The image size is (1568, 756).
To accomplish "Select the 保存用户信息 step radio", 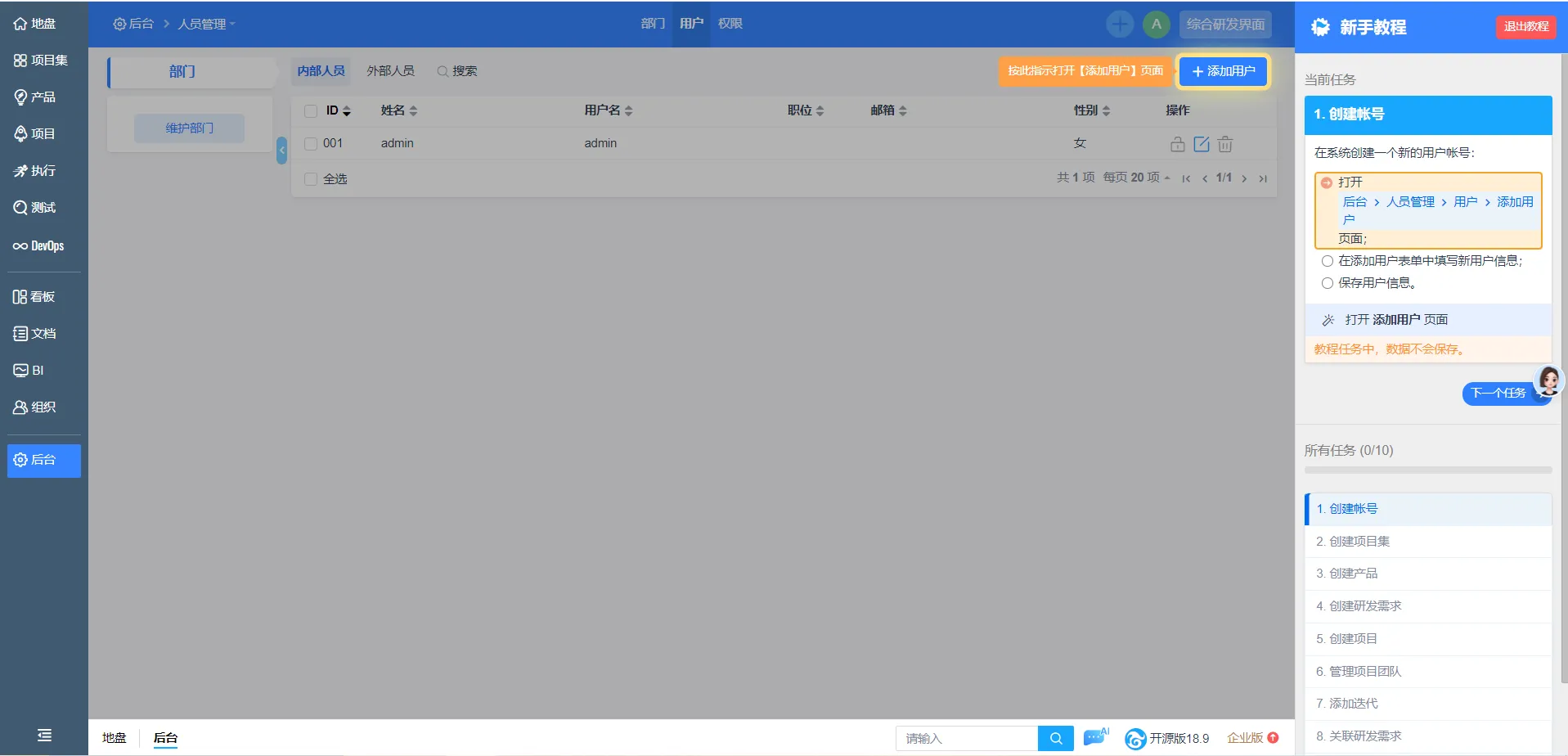I will [x=1328, y=283].
